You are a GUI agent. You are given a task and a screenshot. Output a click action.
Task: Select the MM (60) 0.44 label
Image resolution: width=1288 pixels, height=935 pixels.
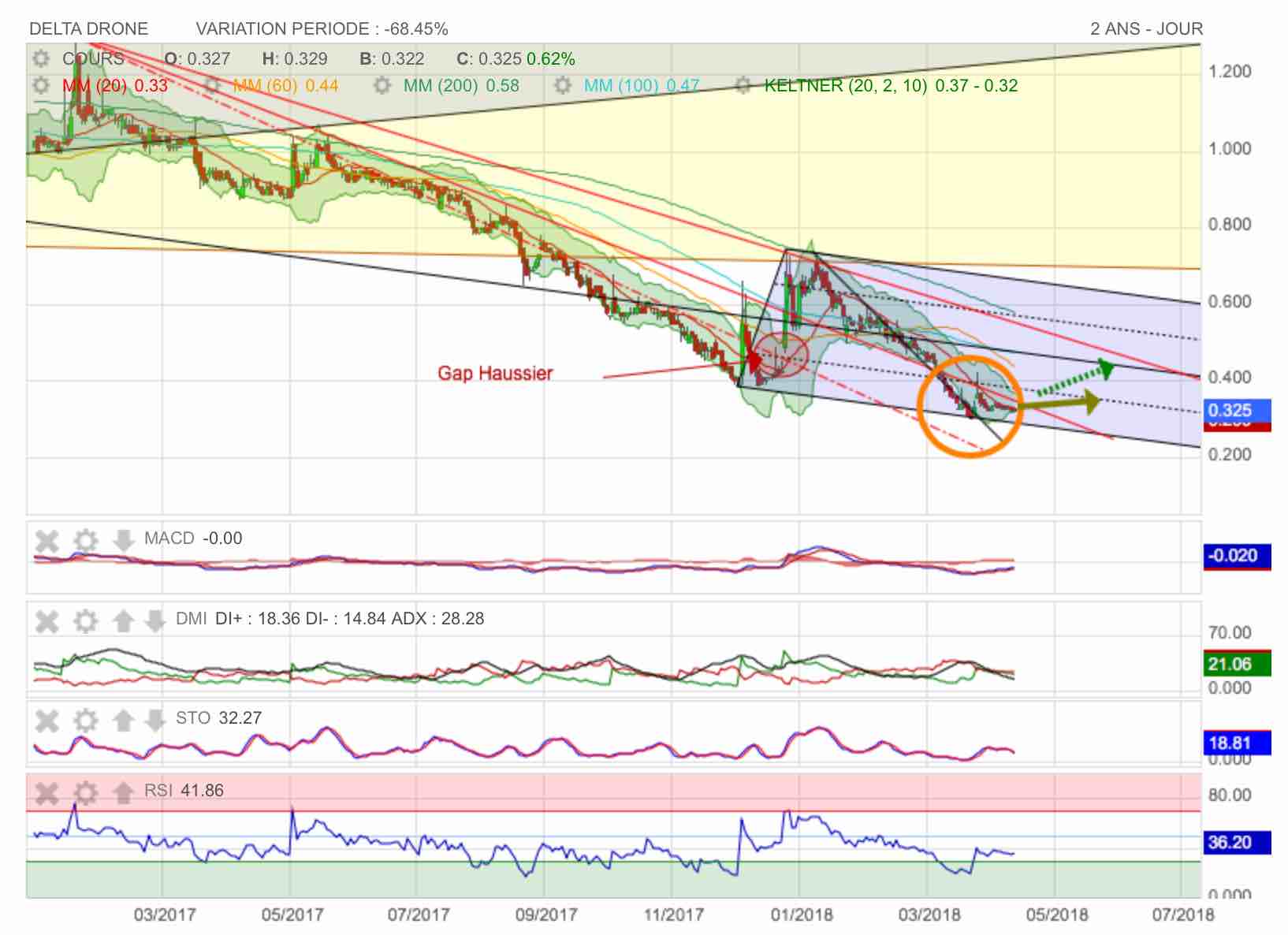pos(286,85)
